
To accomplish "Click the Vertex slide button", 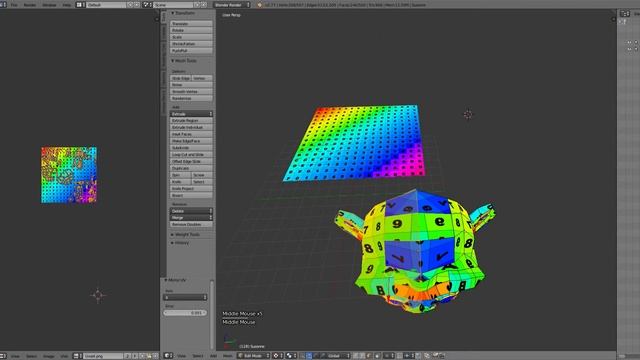I will [x=202, y=78].
